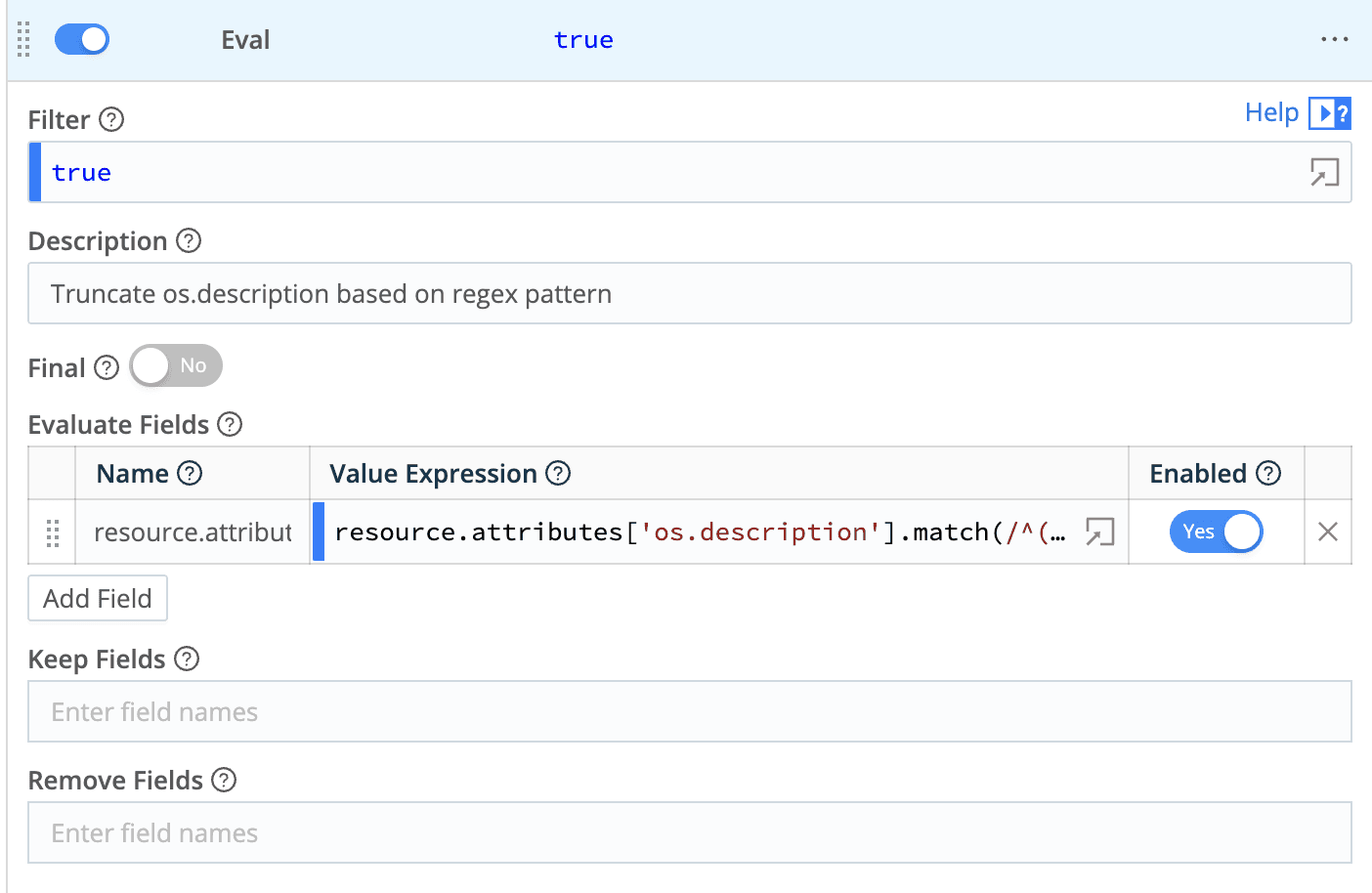
Task: Show the Evaluate Fields help tooltip
Action: pyautogui.click(x=230, y=424)
